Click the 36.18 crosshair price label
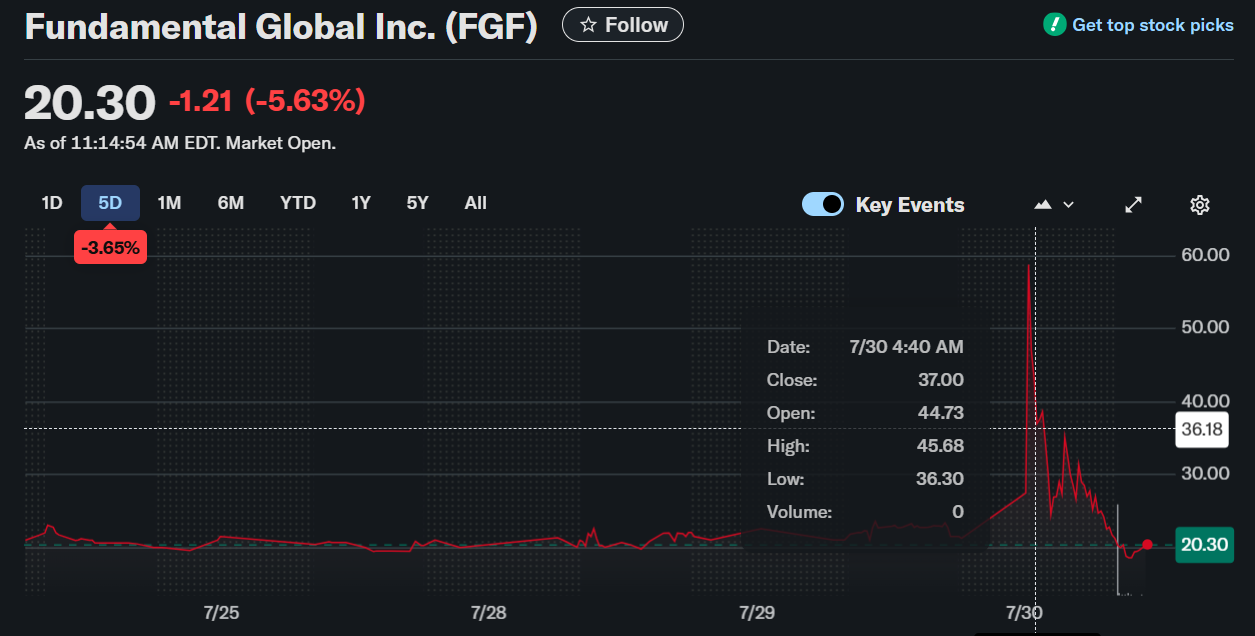1255x636 pixels. pos(1201,428)
